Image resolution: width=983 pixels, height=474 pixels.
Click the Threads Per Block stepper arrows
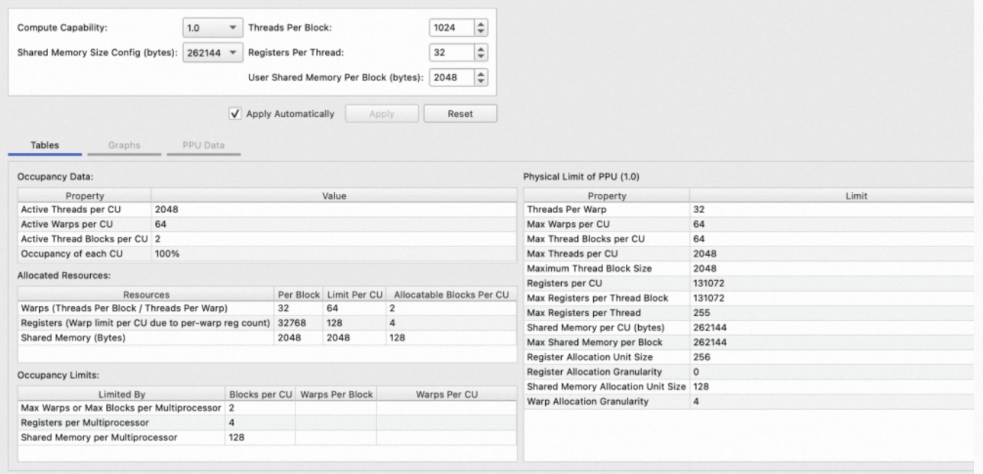pos(481,28)
